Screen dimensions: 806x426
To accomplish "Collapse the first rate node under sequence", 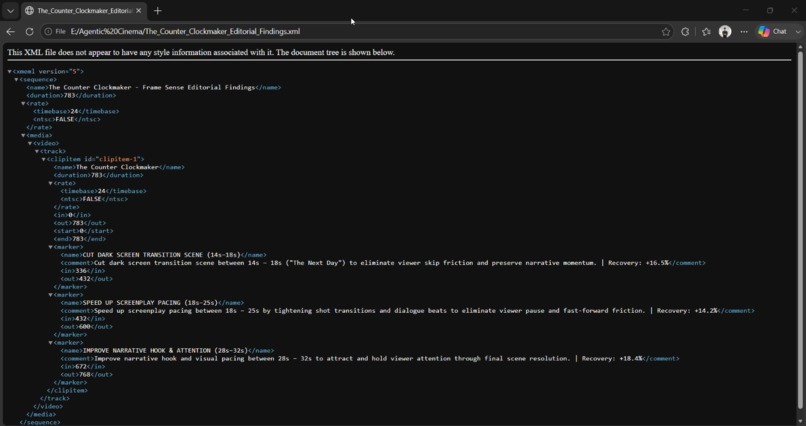I will click(23, 103).
